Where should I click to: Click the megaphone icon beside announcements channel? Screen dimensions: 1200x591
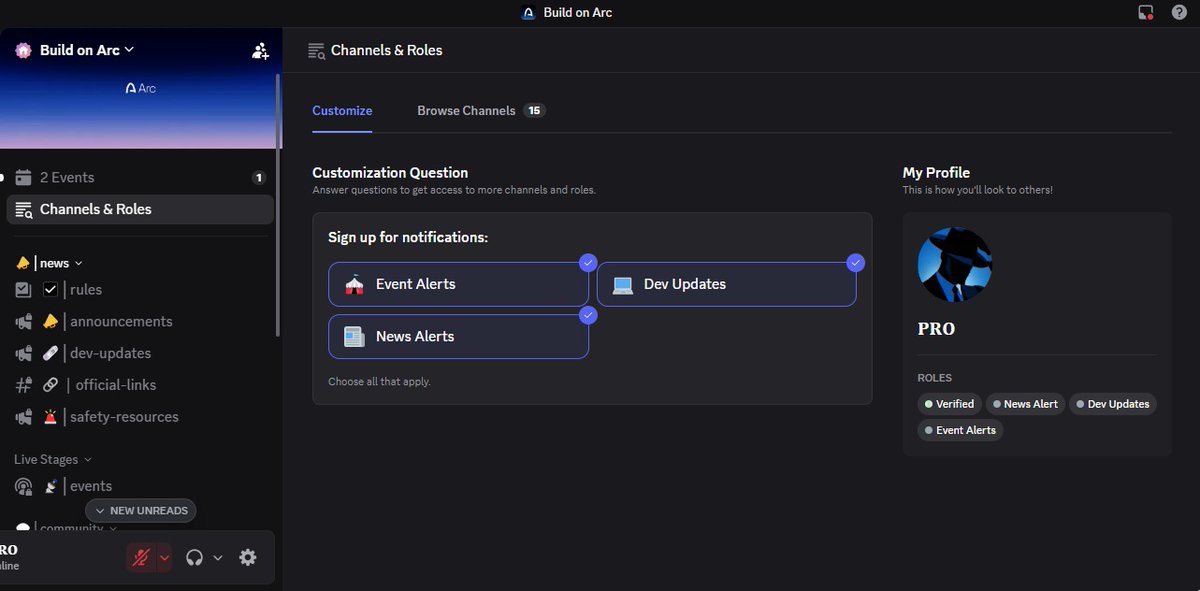click(23, 321)
